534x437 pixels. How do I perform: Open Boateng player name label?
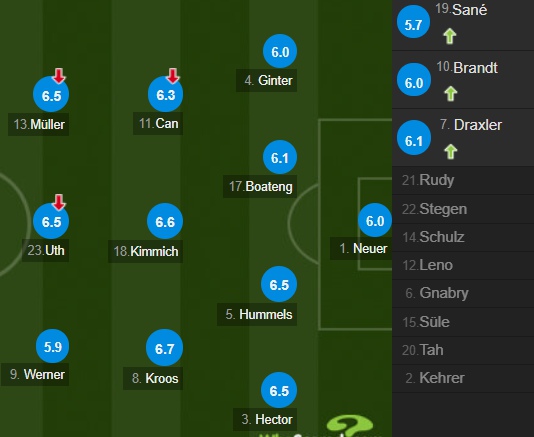(260, 187)
